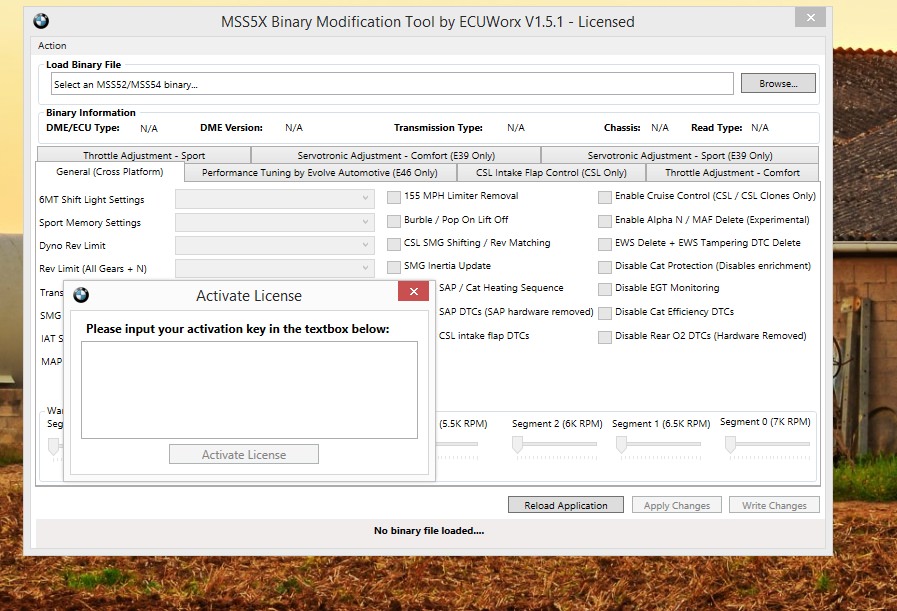Viewport: 897px width, 611px height.
Task: Close the Activate License dialog
Action: [414, 291]
